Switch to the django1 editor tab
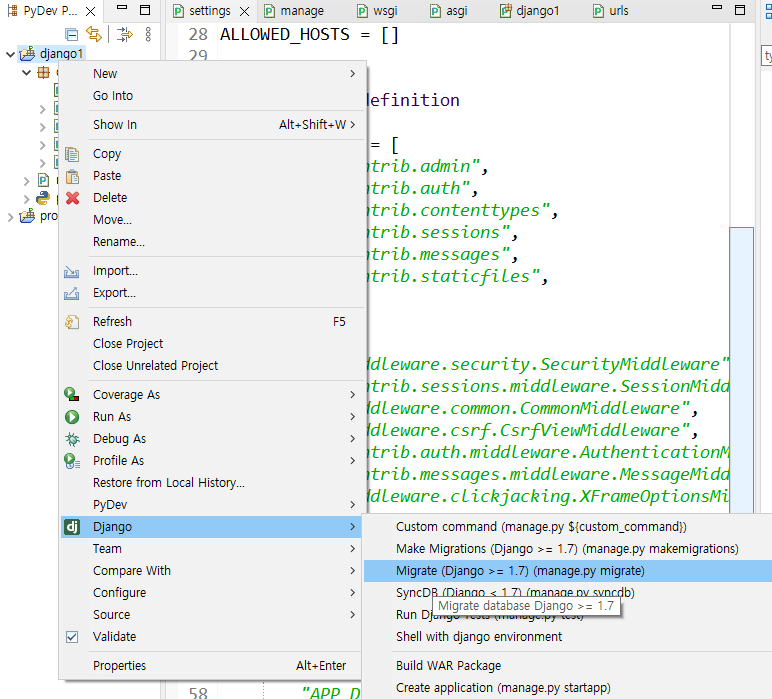772x699 pixels. [x=530, y=11]
